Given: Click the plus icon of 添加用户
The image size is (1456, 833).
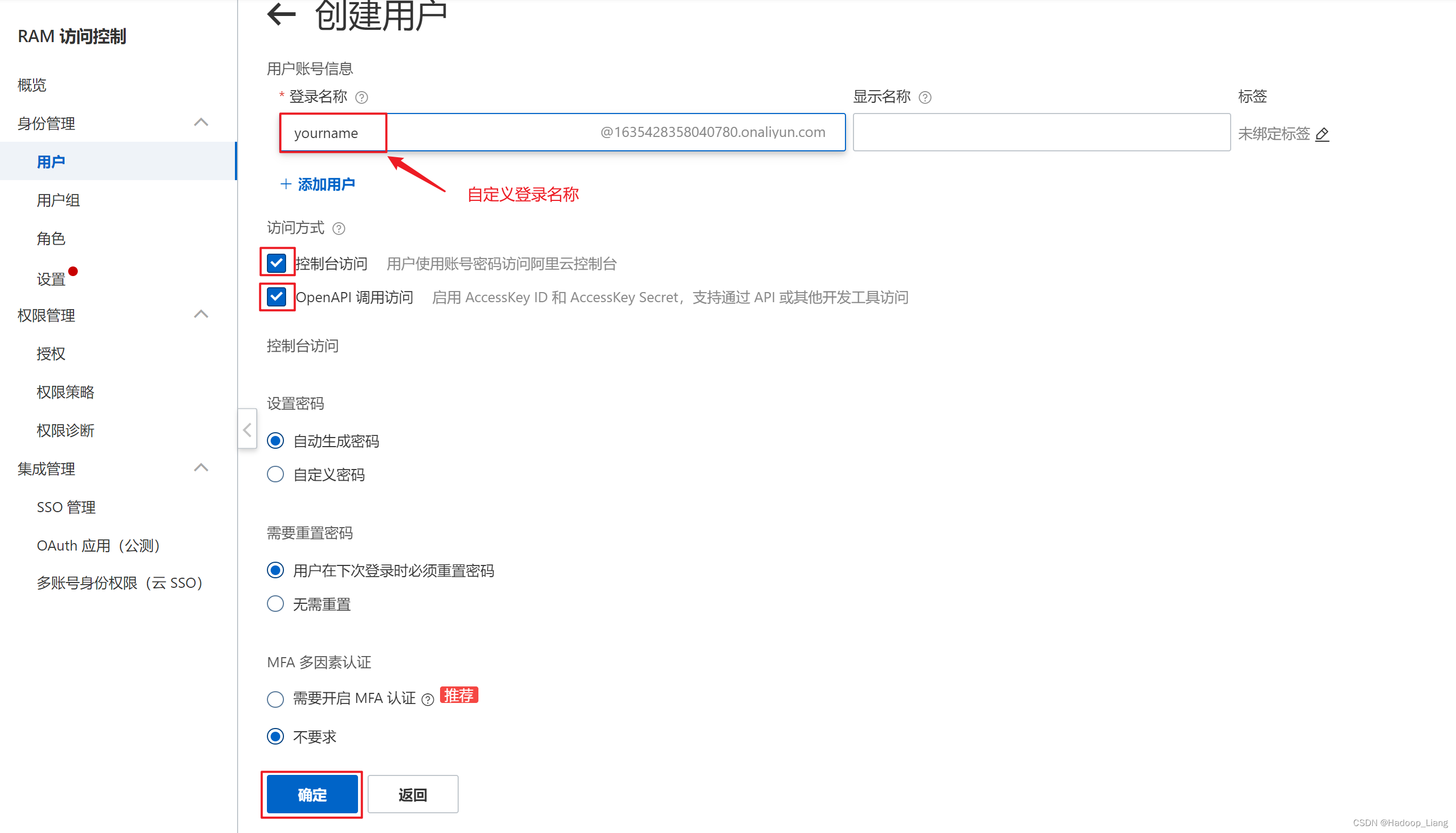Looking at the screenshot, I should 286,184.
